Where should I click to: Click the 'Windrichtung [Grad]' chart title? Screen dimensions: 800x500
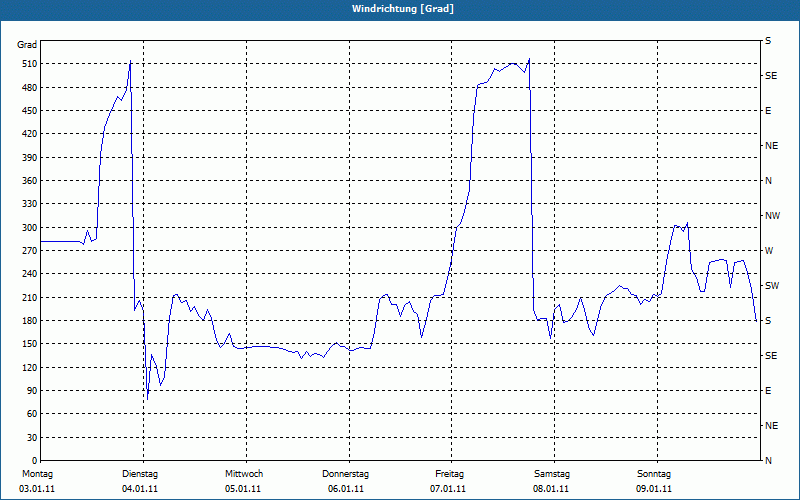pos(403,9)
